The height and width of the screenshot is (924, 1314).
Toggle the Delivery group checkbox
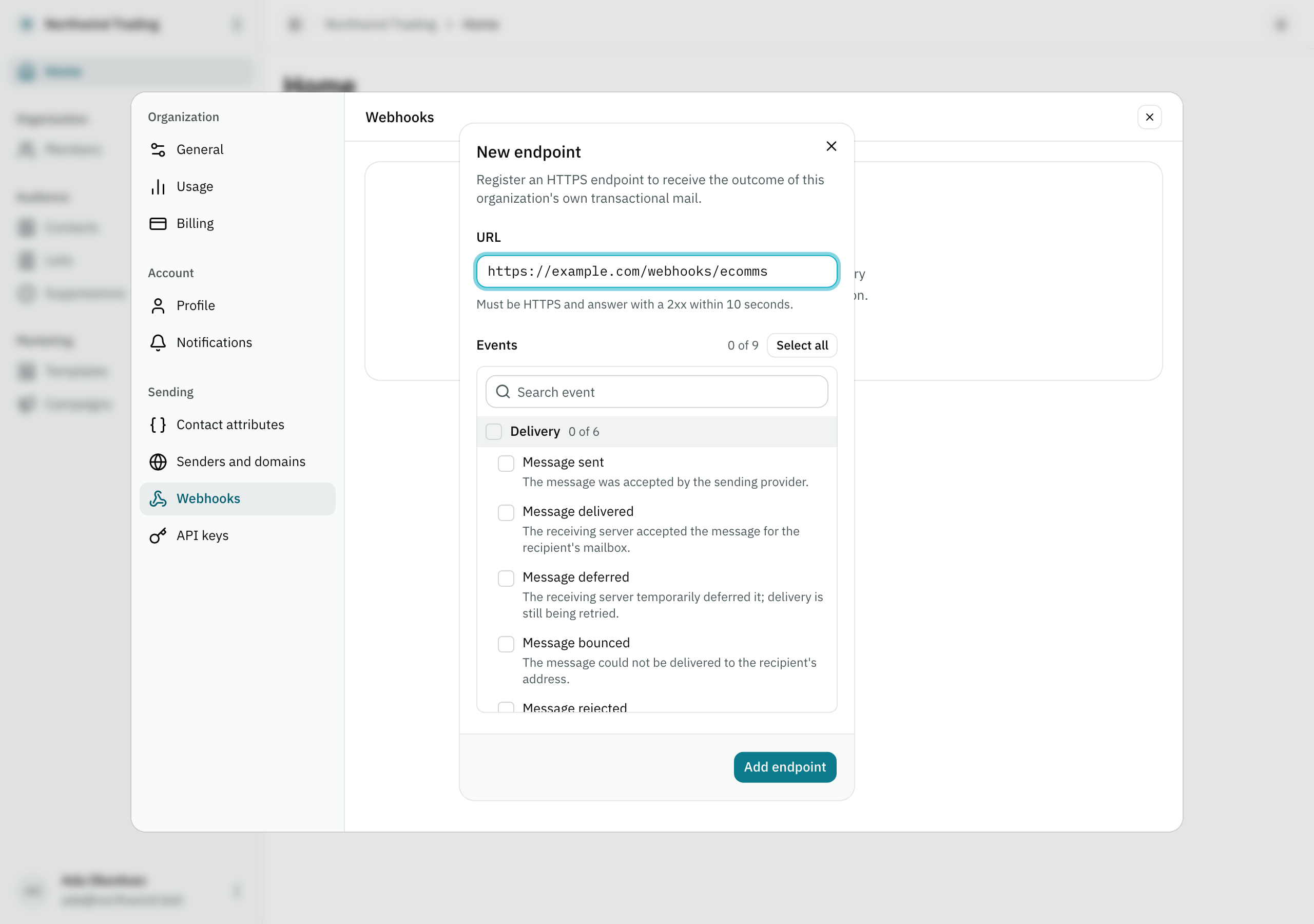coord(494,432)
